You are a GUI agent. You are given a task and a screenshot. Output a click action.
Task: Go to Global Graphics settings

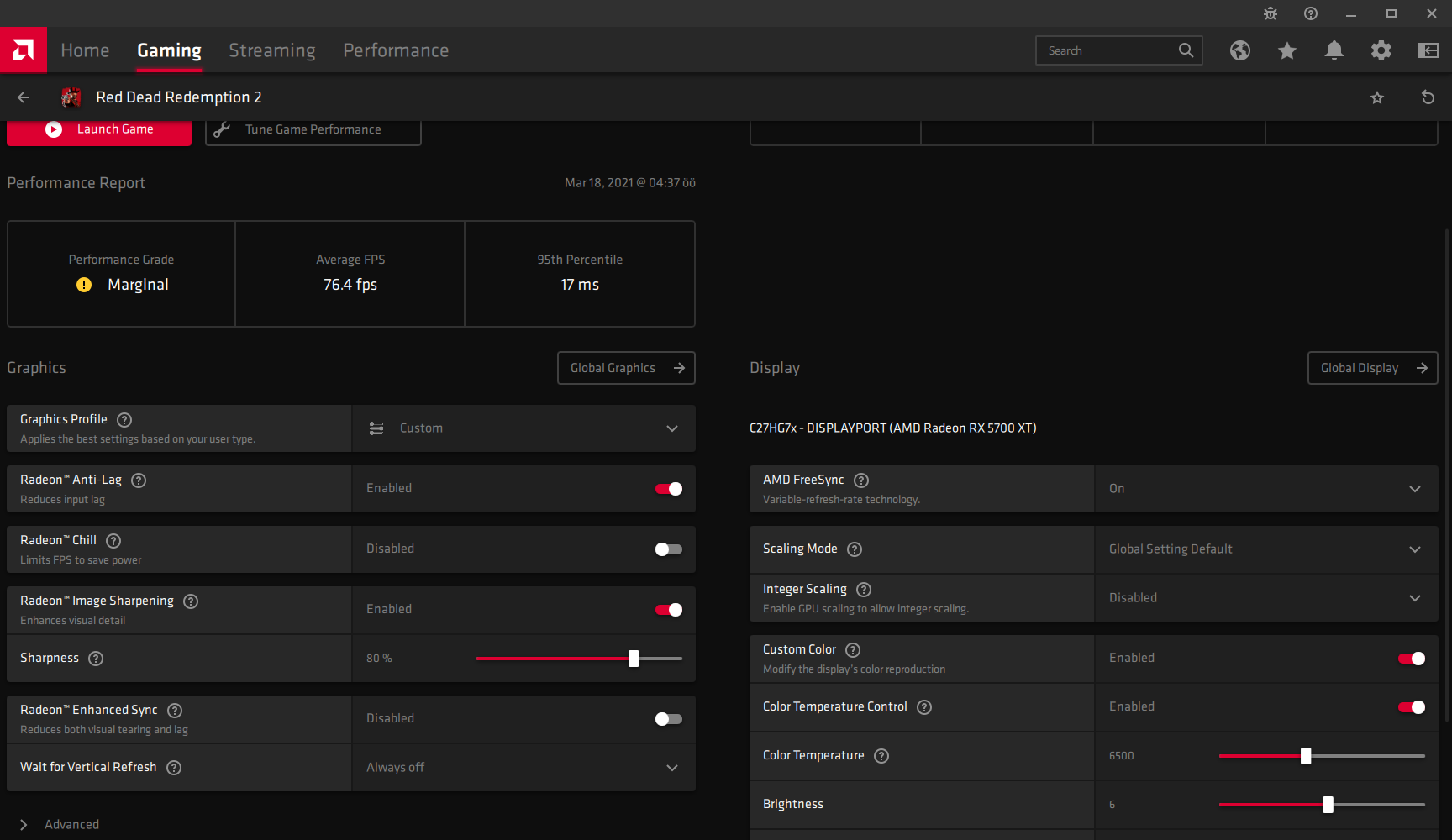pos(626,368)
